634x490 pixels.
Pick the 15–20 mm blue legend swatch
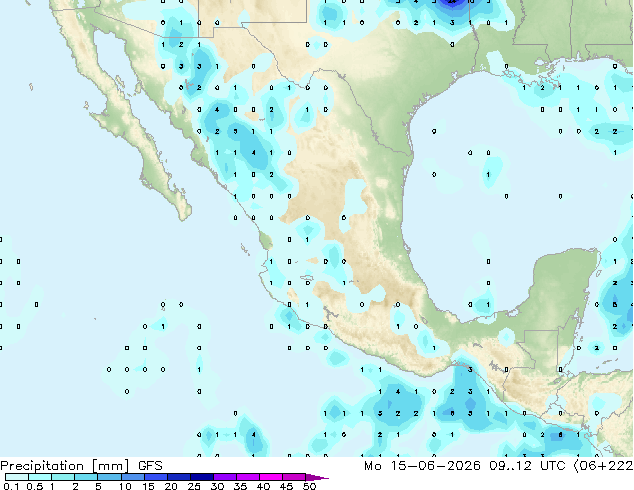click(156, 477)
